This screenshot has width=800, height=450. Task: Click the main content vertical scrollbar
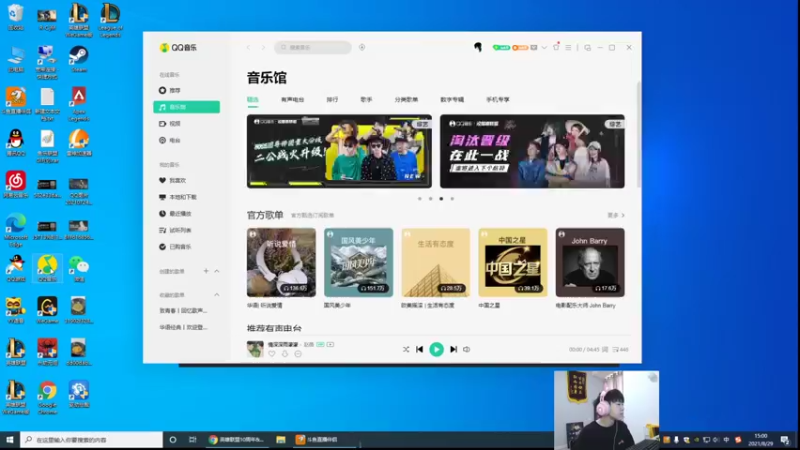(x=638, y=135)
